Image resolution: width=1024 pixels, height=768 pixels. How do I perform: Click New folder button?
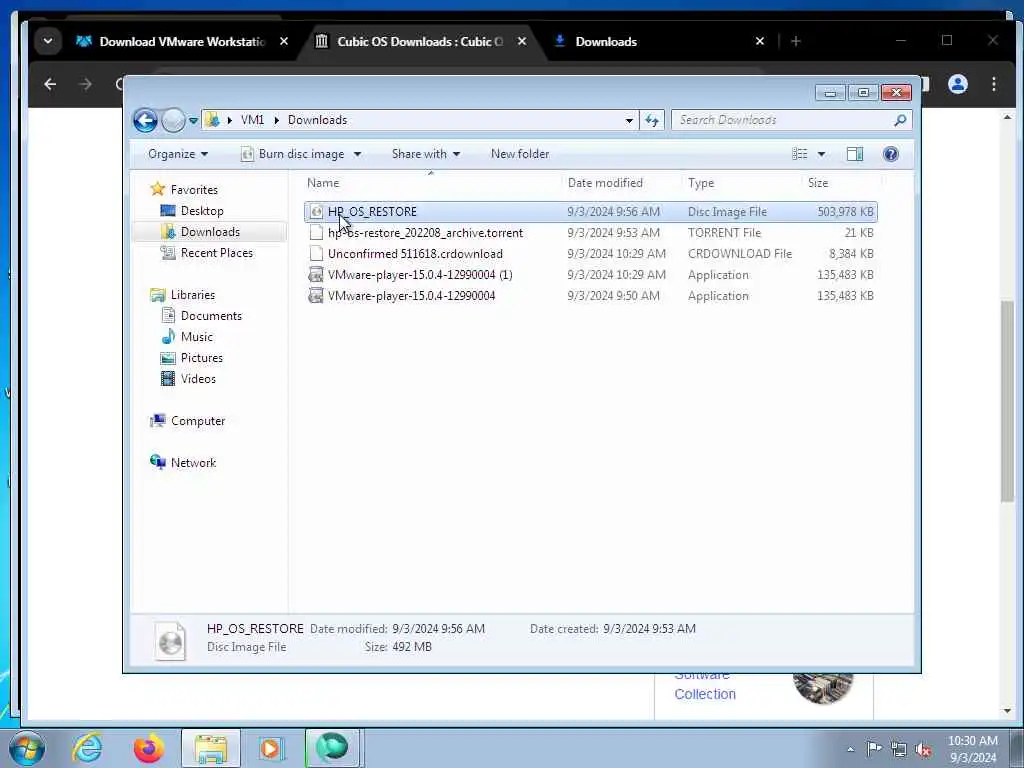pos(520,154)
